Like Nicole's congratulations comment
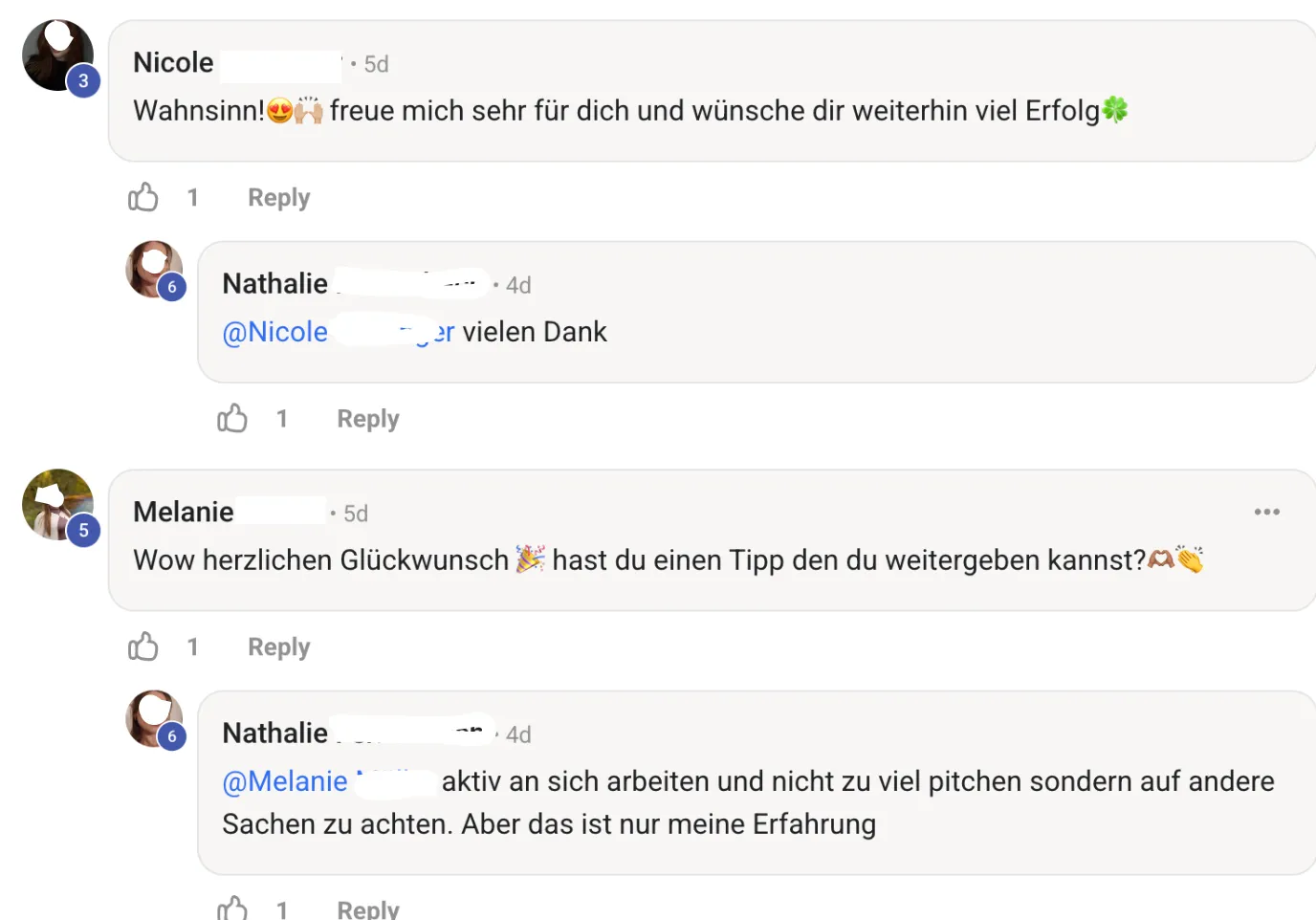Image resolution: width=1316 pixels, height=920 pixels. [x=143, y=197]
